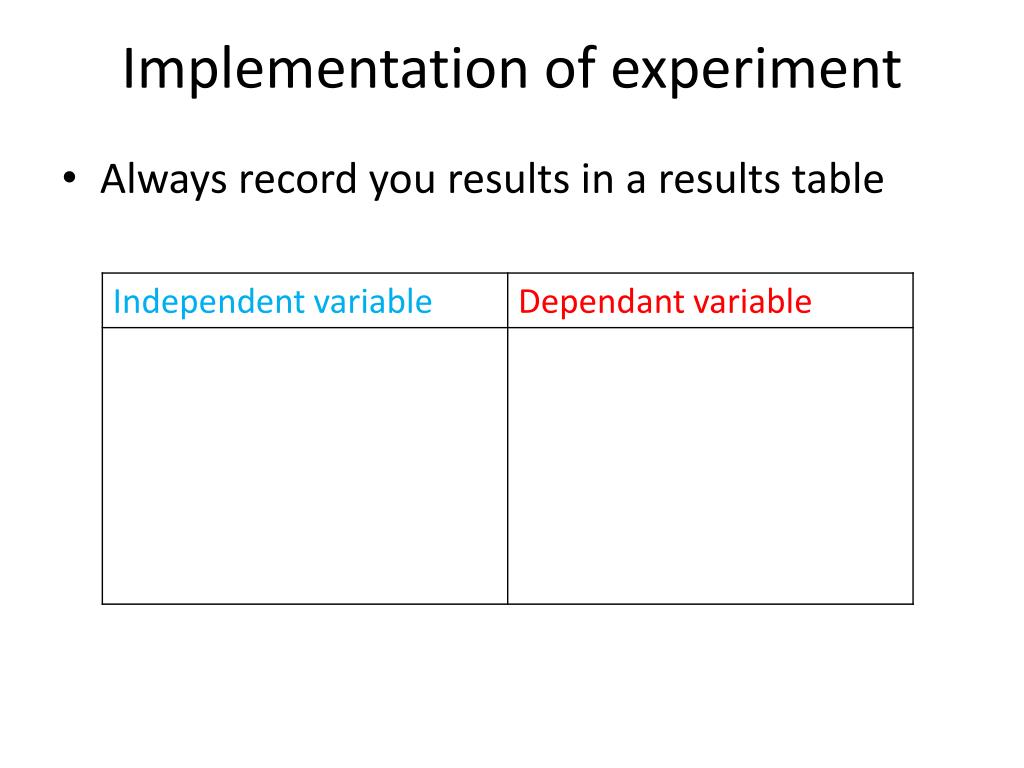Select the "Independent variable" header cell

[304, 300]
